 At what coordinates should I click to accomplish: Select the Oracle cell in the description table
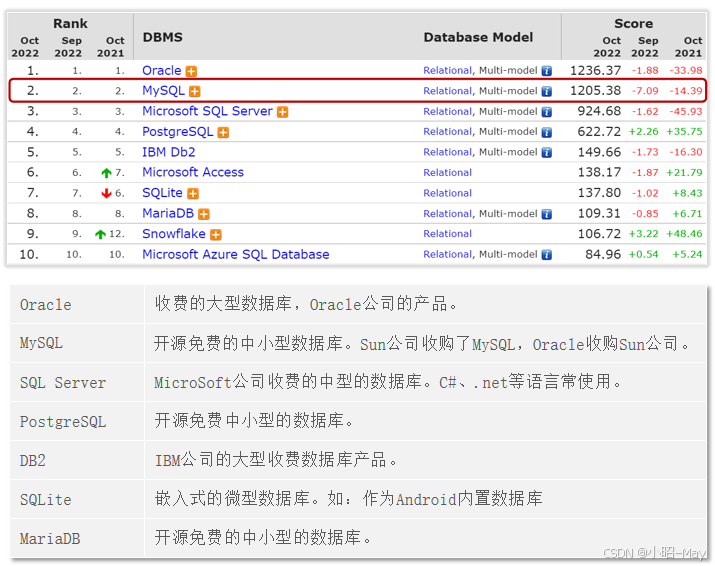click(77, 305)
